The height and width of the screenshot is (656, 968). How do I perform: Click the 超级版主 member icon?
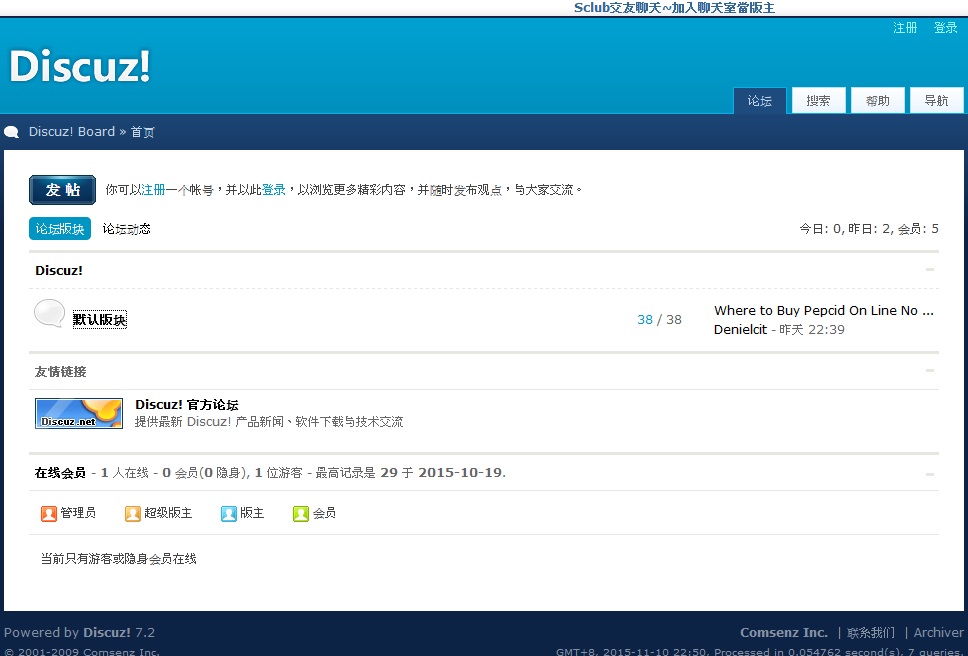(133, 514)
